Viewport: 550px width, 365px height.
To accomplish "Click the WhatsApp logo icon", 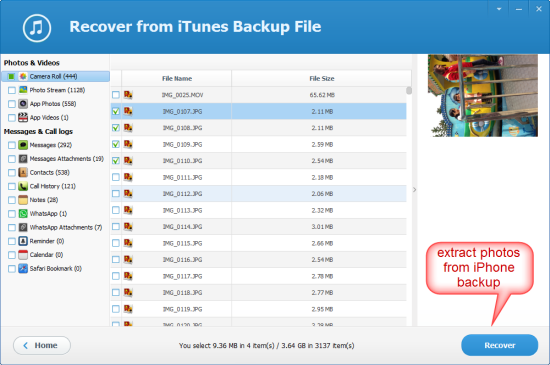I will tap(23, 214).
